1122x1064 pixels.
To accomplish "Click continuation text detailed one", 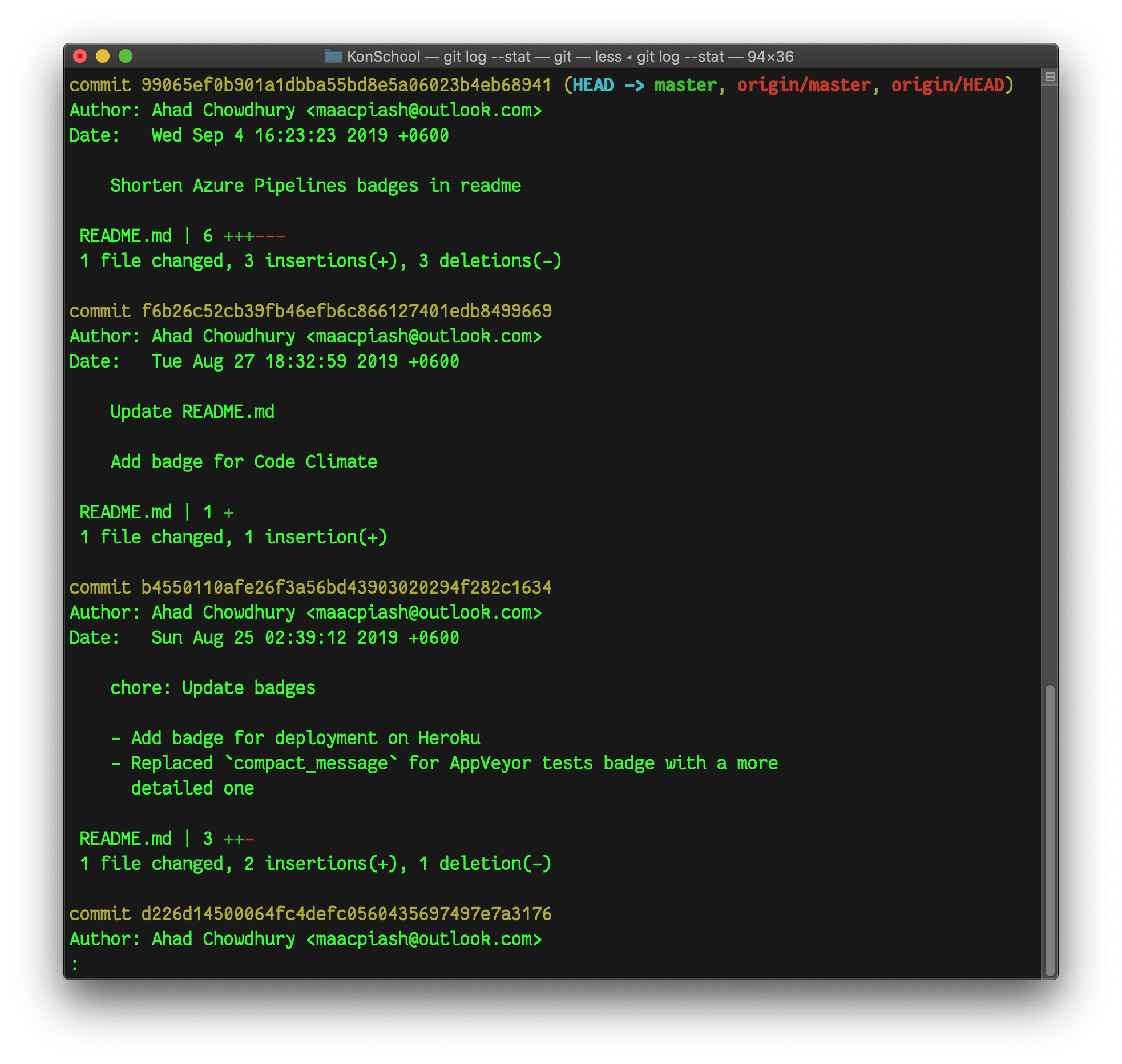I will [x=192, y=788].
